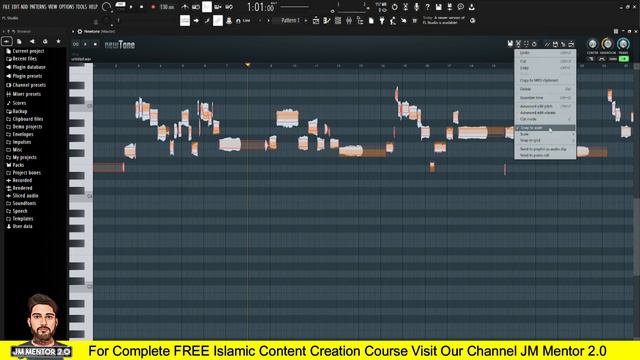This screenshot has height=360, width=640.
Task: Click the browser favorites star icon
Action: pyautogui.click(x=58, y=41)
